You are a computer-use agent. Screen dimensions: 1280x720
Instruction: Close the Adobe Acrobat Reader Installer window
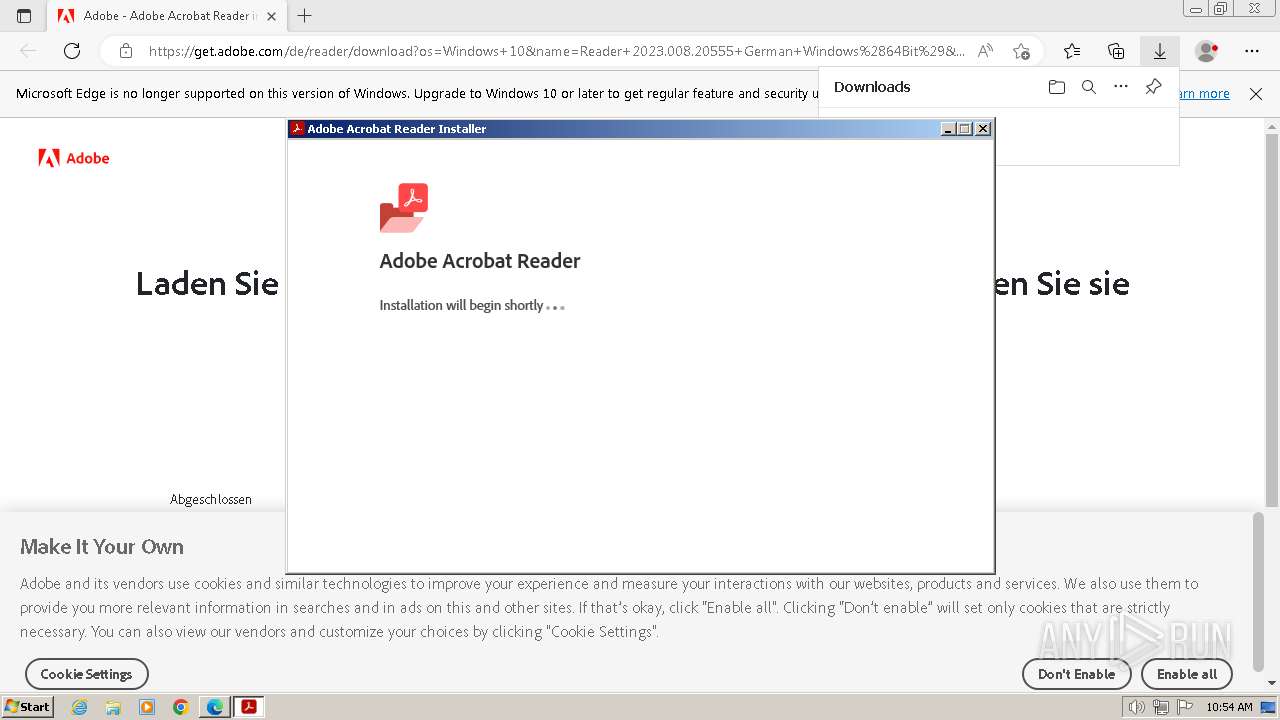[x=983, y=129]
